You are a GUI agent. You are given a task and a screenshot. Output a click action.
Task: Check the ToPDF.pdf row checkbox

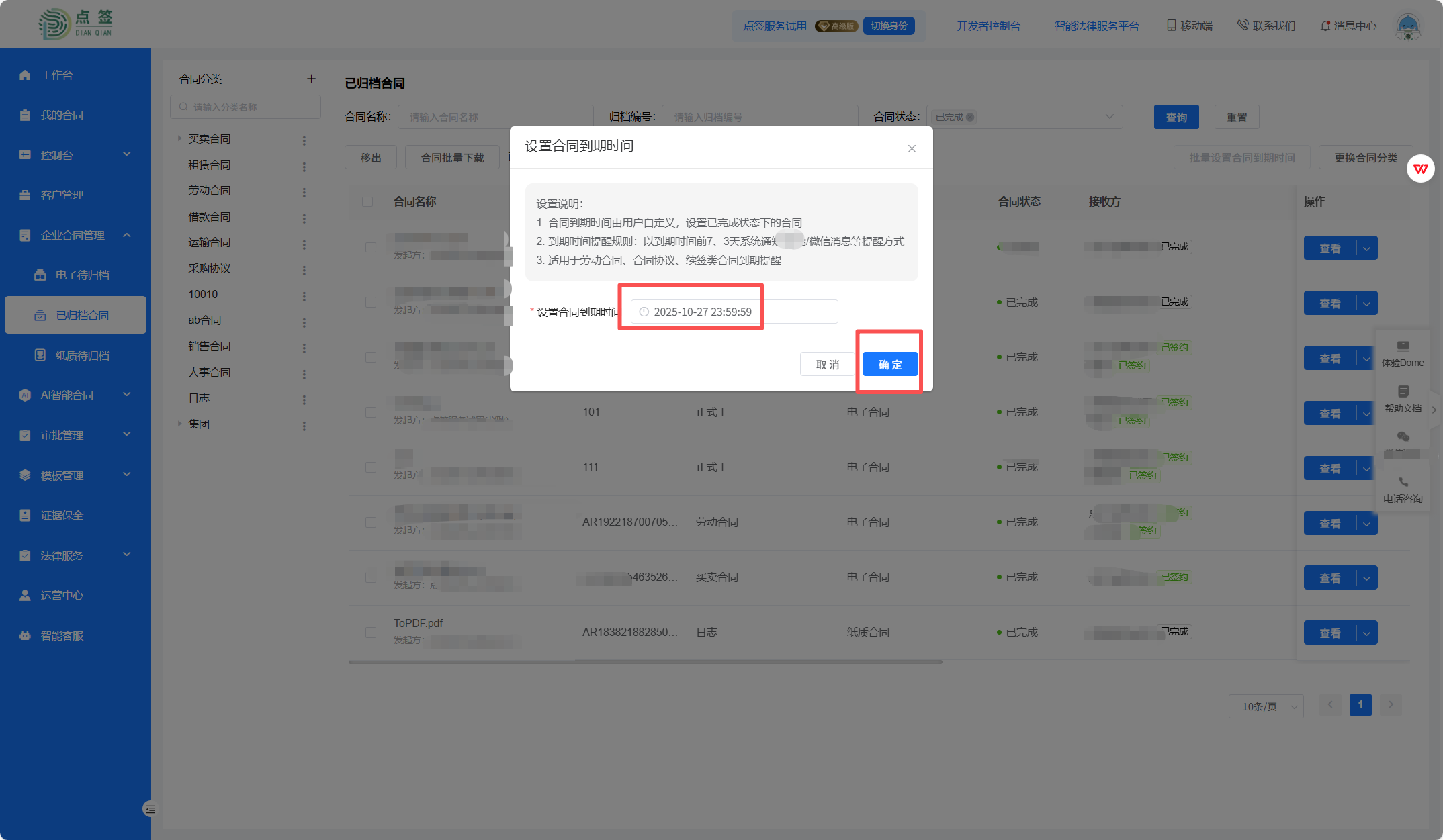(x=370, y=632)
